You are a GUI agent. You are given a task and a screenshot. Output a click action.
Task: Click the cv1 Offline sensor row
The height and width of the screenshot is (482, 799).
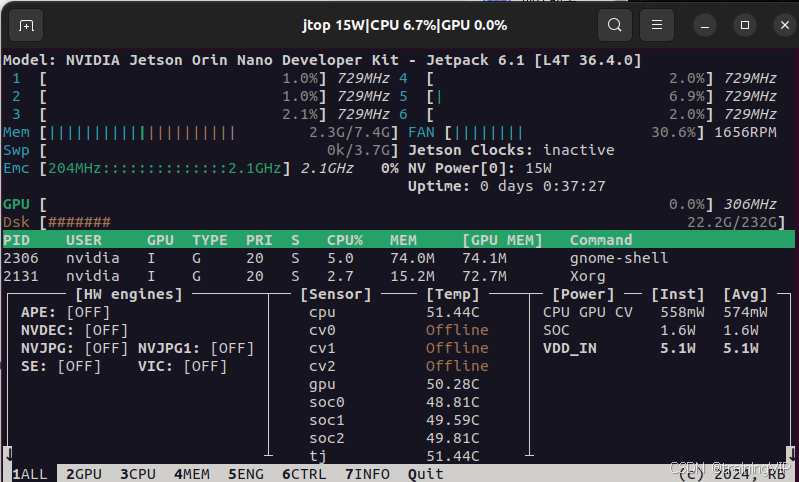click(398, 349)
